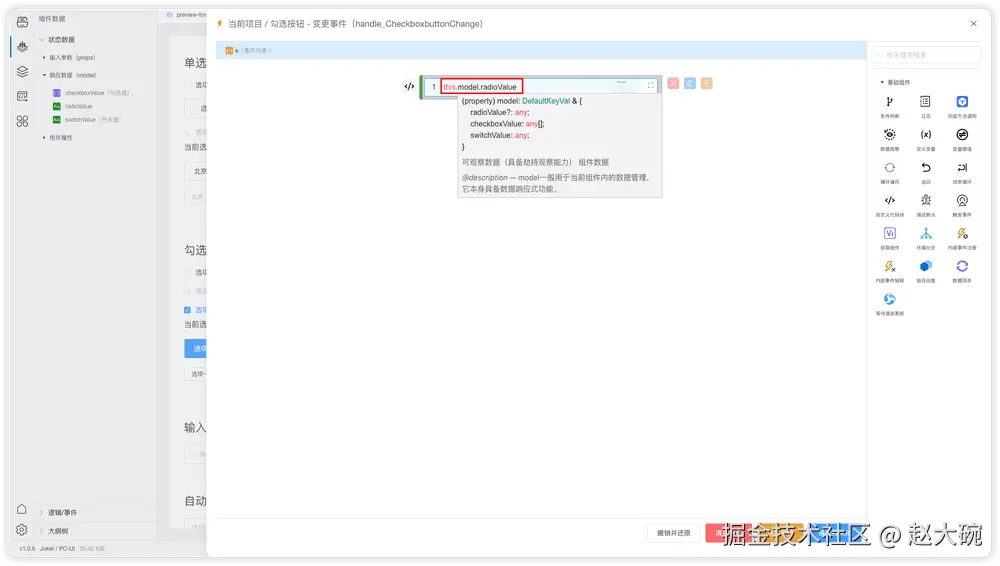Add the blue cube node
1000x566 pixels.
click(925, 266)
